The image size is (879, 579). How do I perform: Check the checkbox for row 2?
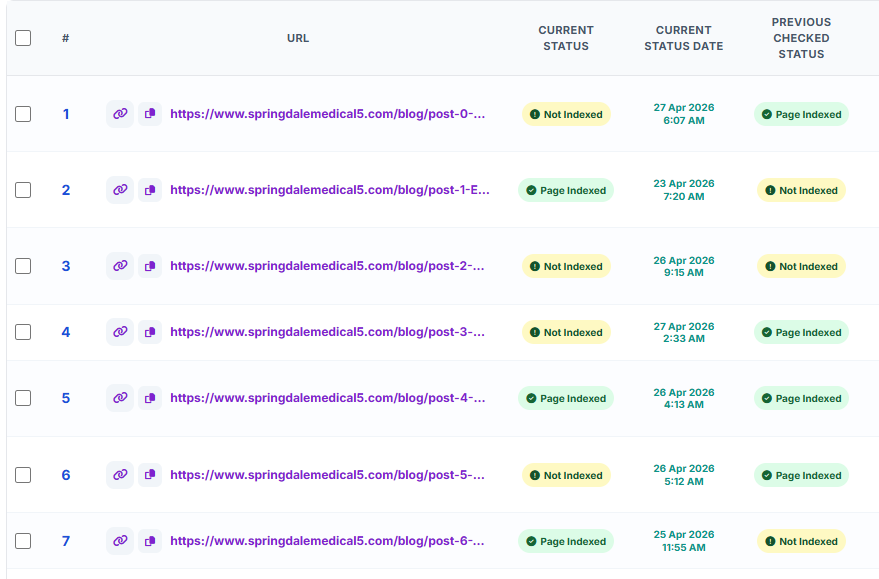(x=23, y=190)
